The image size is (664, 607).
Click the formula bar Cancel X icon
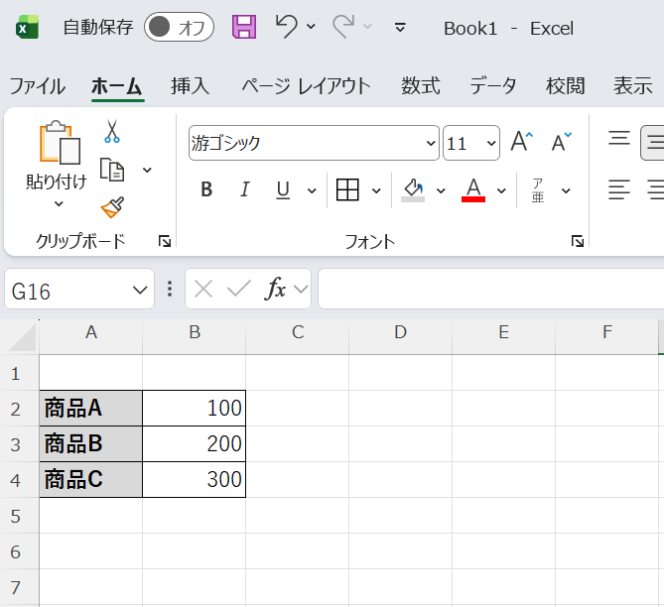click(x=203, y=289)
